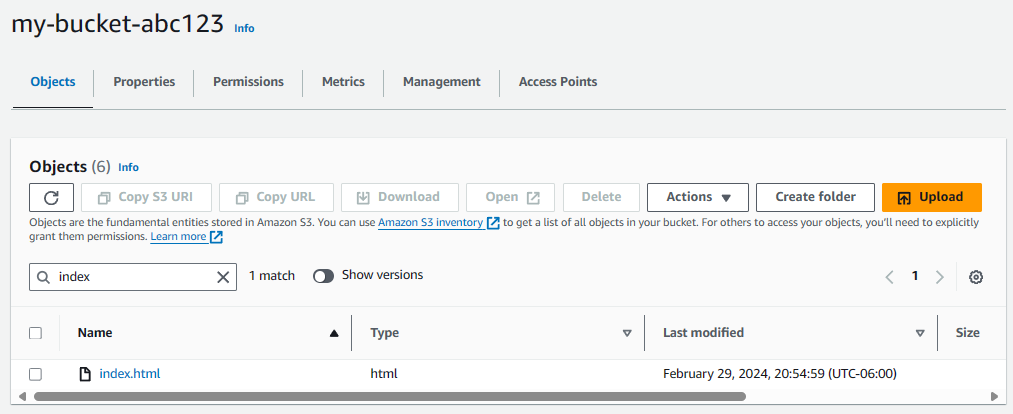Open the Management tab

tap(441, 82)
